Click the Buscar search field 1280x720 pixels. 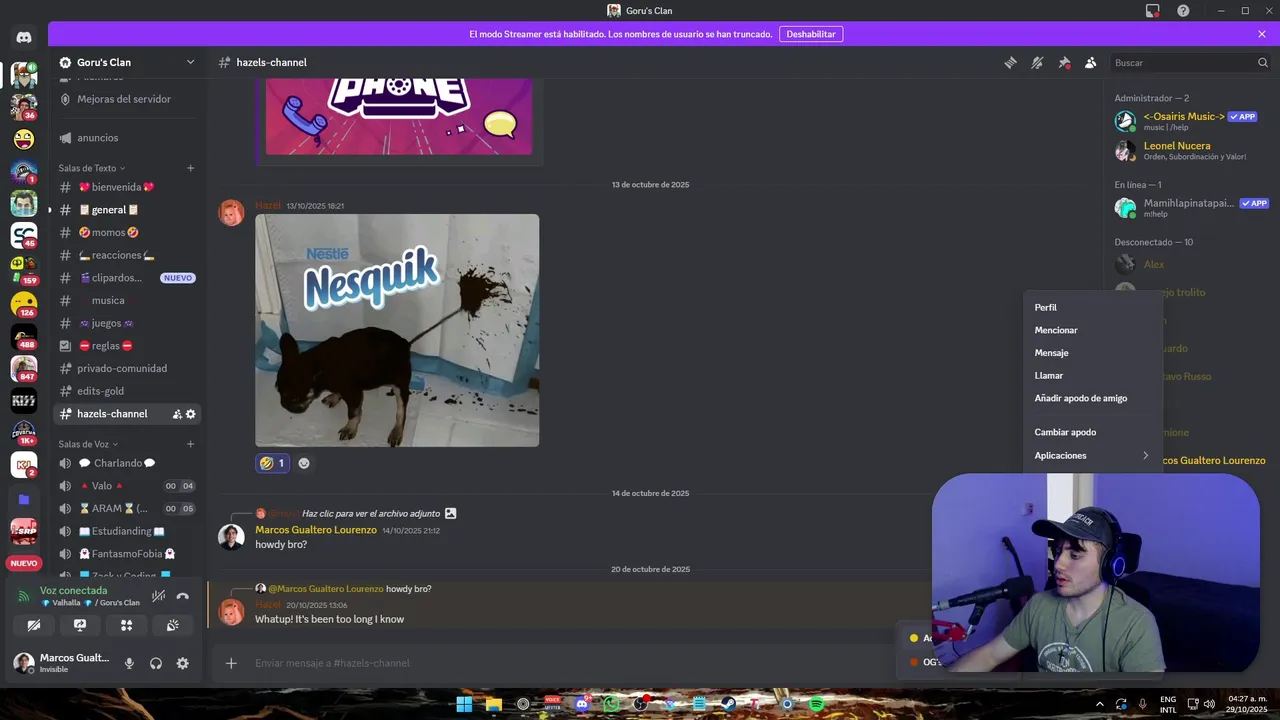tap(1190, 62)
